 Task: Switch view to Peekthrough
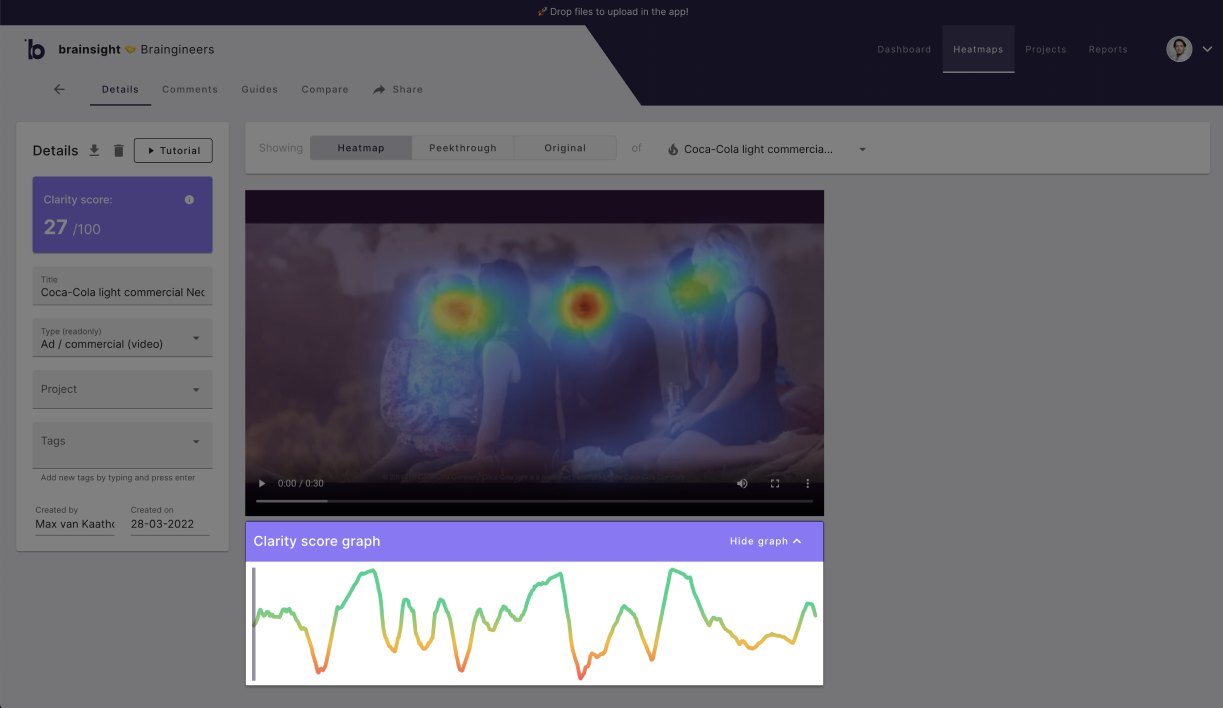pos(463,148)
